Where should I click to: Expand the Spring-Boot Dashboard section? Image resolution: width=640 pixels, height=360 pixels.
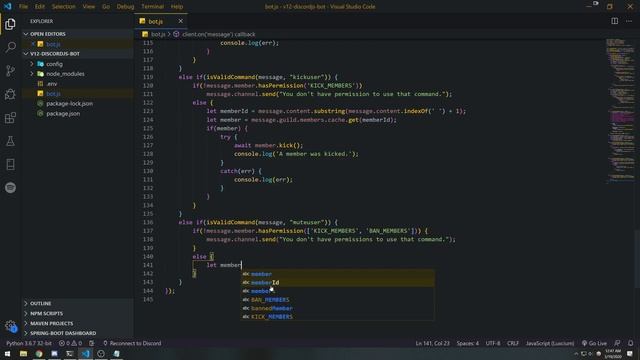point(78,333)
